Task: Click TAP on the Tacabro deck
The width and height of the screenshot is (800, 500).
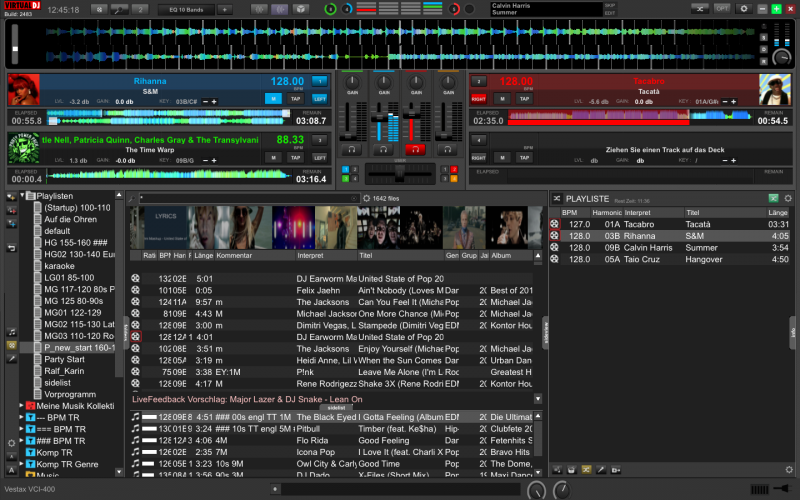Action: [524, 99]
